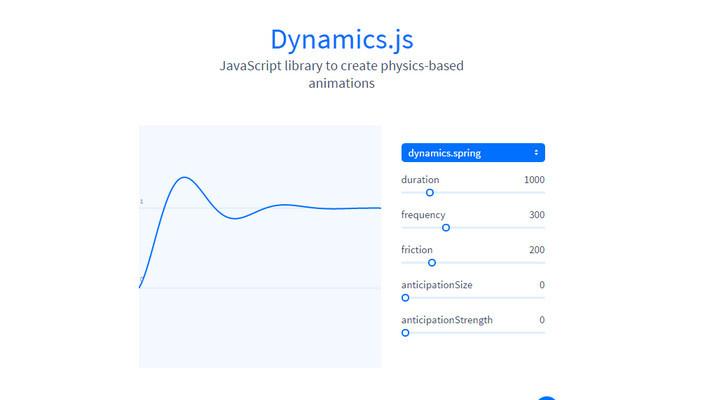Click the anticipationStrength label
The height and width of the screenshot is (400, 726).
(447, 320)
